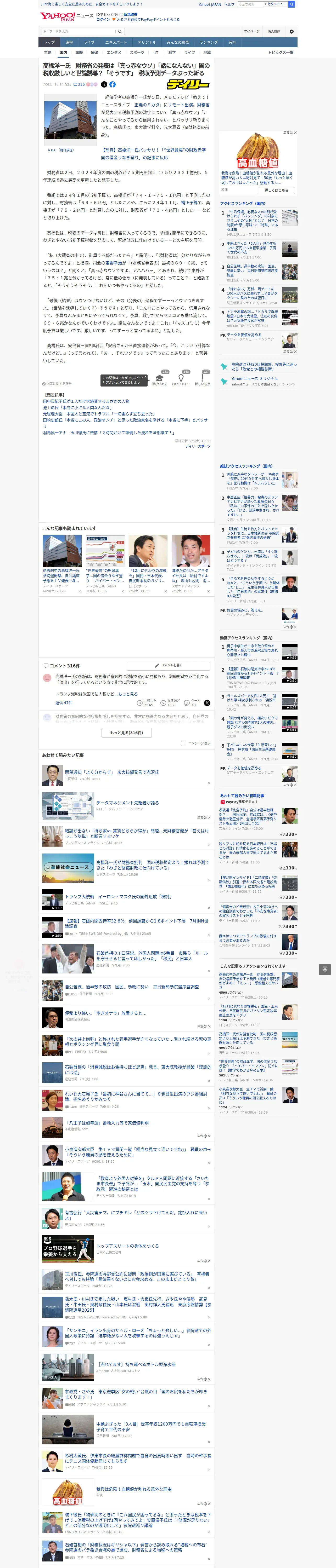The width and height of the screenshot is (336, 1568).
Task: Click the うーん reaction on the first comment
Action: coord(193,702)
